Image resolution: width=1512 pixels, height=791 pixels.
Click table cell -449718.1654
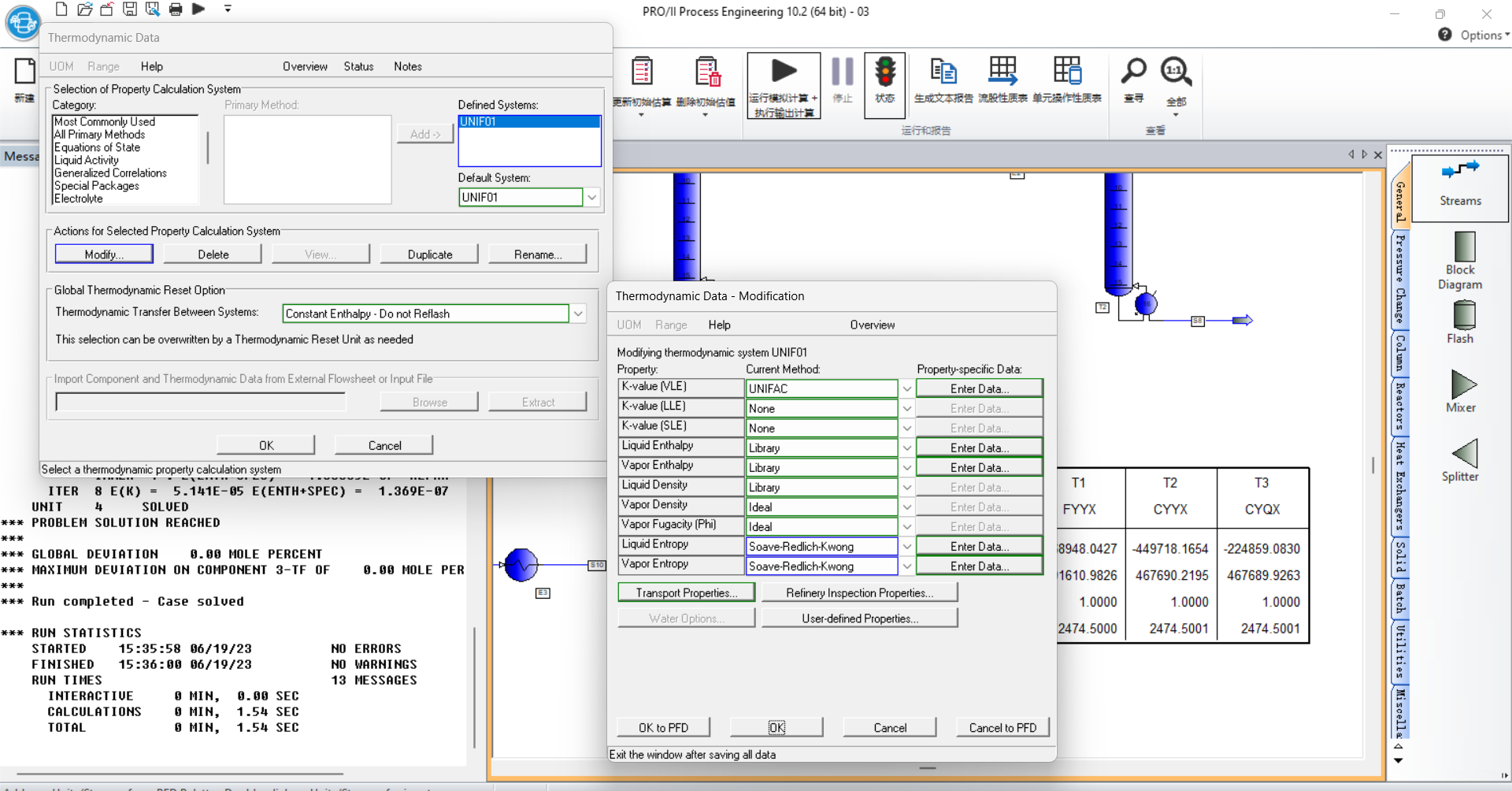click(1170, 548)
